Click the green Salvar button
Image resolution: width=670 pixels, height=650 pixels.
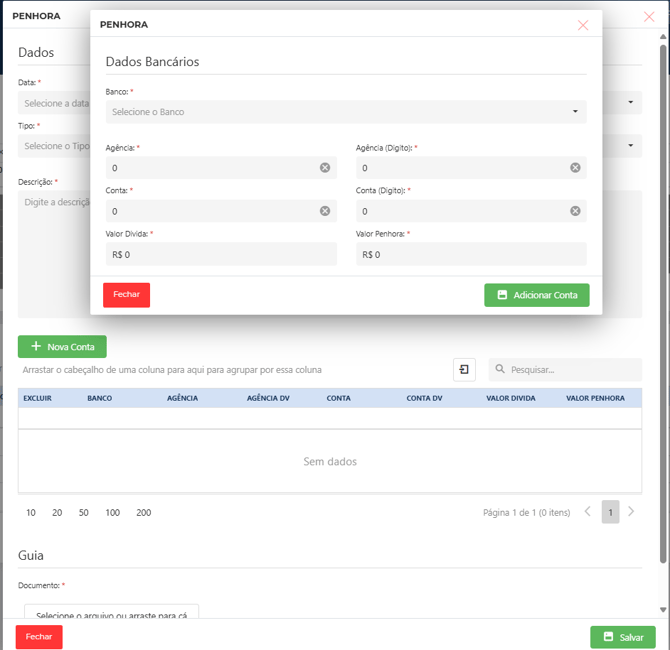(622, 637)
